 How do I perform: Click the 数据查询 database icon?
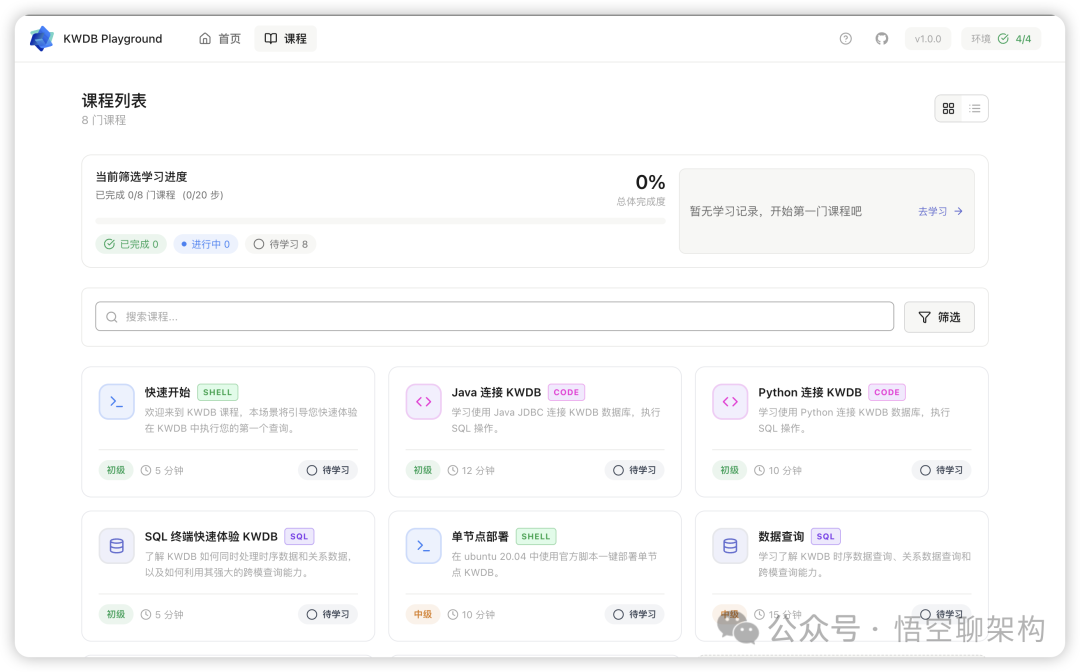(x=730, y=545)
